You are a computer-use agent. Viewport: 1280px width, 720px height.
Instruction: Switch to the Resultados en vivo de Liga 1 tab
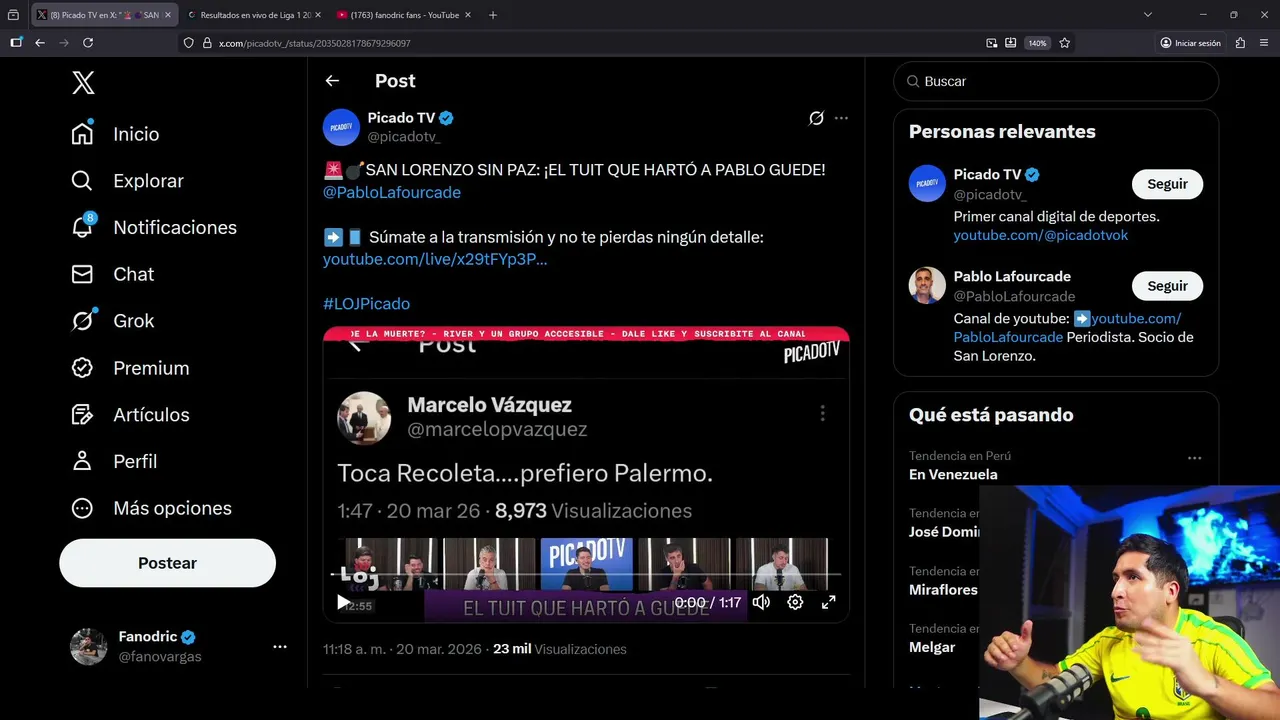(254, 15)
